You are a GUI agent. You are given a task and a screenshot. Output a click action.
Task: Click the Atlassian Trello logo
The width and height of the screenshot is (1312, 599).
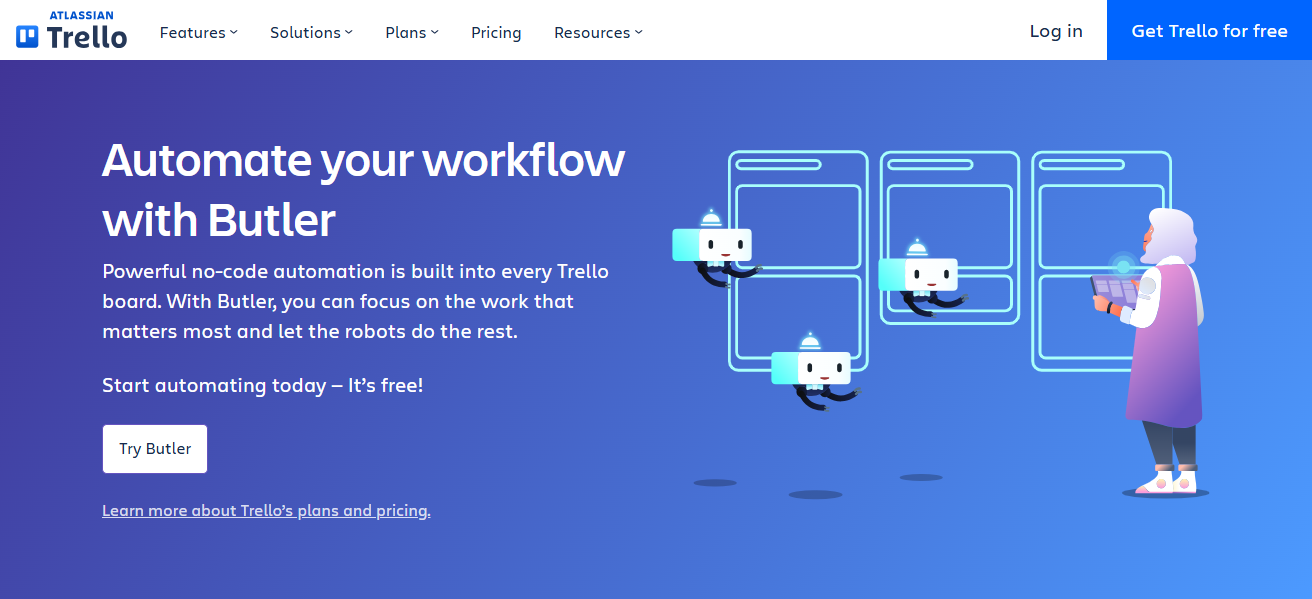coord(72,30)
